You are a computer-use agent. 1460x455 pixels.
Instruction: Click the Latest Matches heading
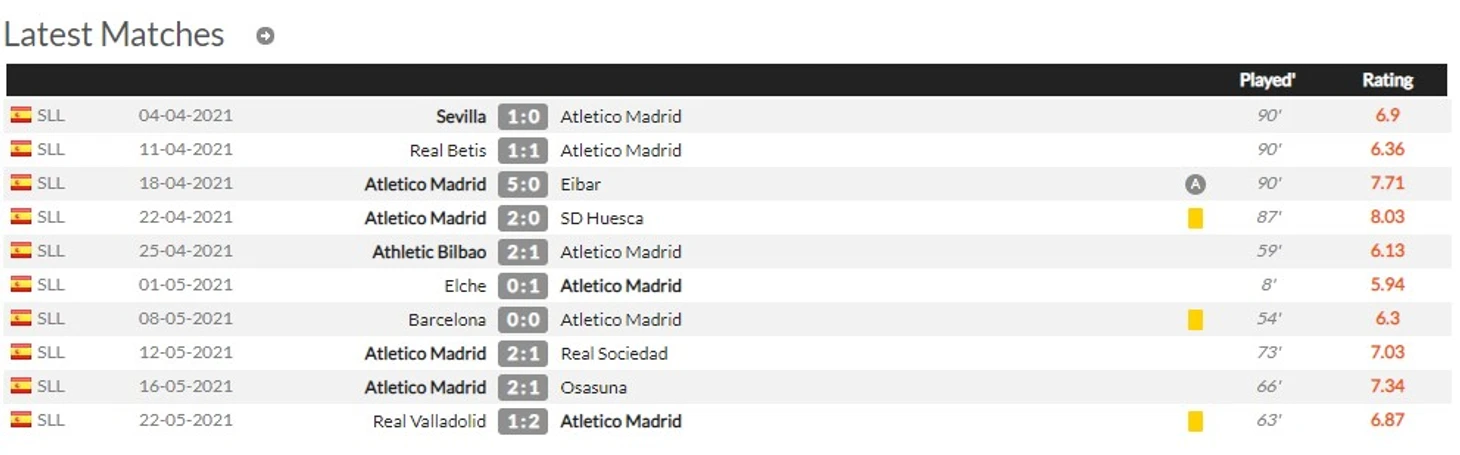[114, 35]
